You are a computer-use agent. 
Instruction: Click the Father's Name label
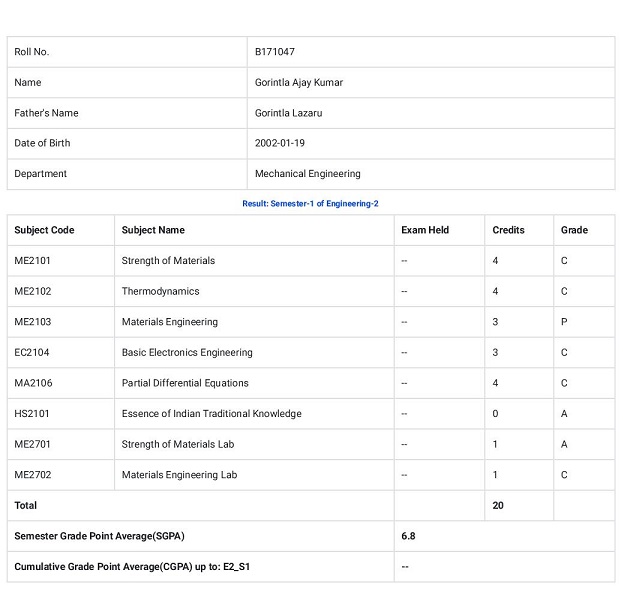click(46, 113)
